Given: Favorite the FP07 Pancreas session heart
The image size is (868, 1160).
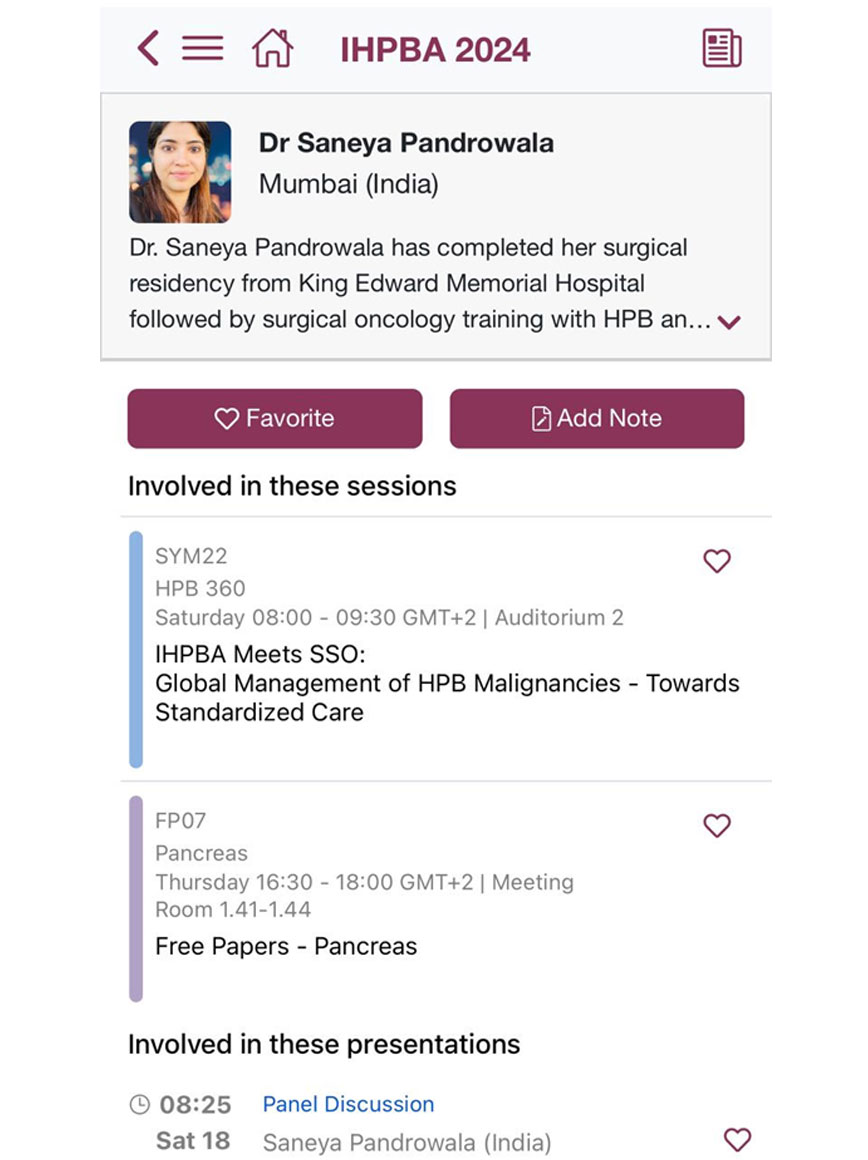Looking at the screenshot, I should [x=717, y=825].
